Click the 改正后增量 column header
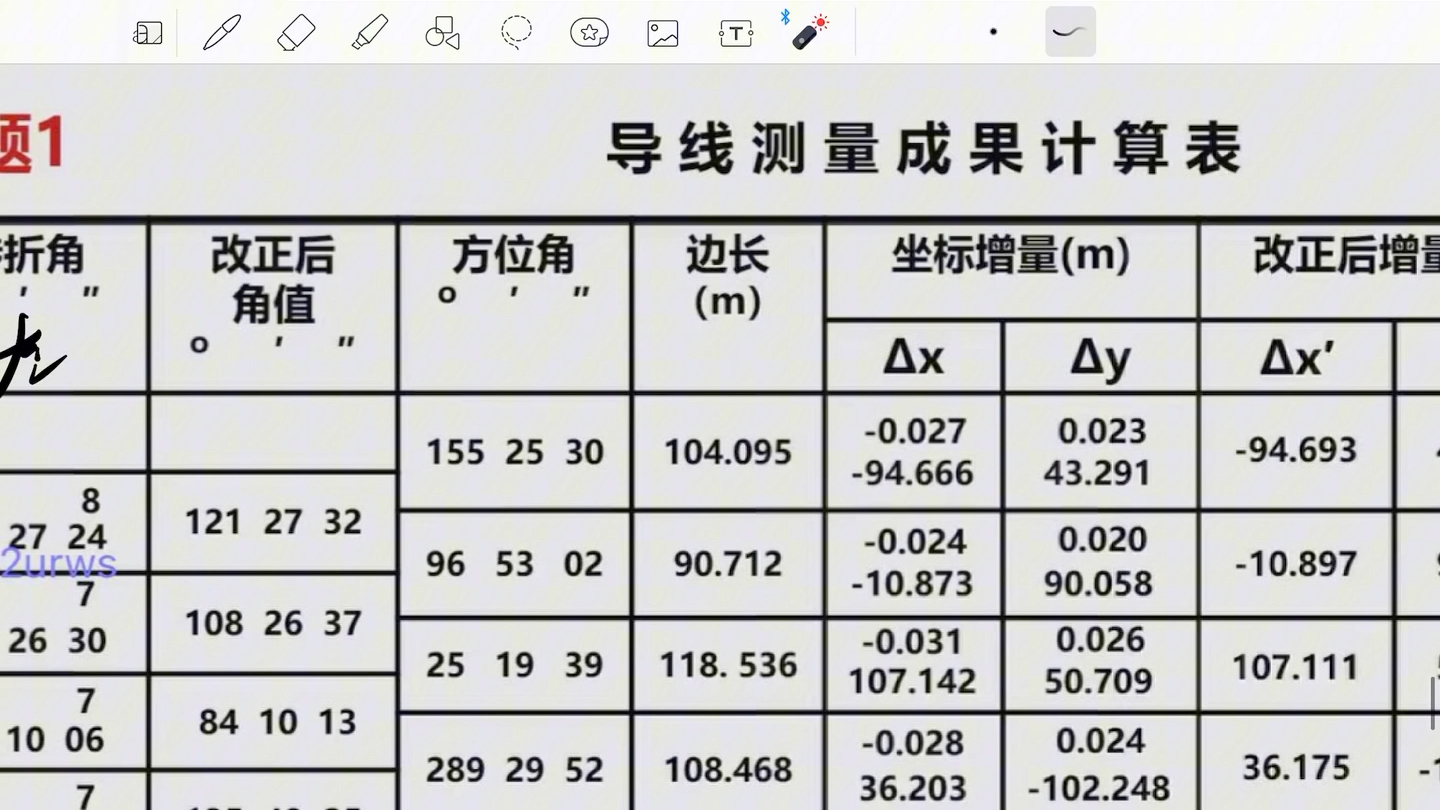This screenshot has width=1440, height=810. tap(1347, 257)
